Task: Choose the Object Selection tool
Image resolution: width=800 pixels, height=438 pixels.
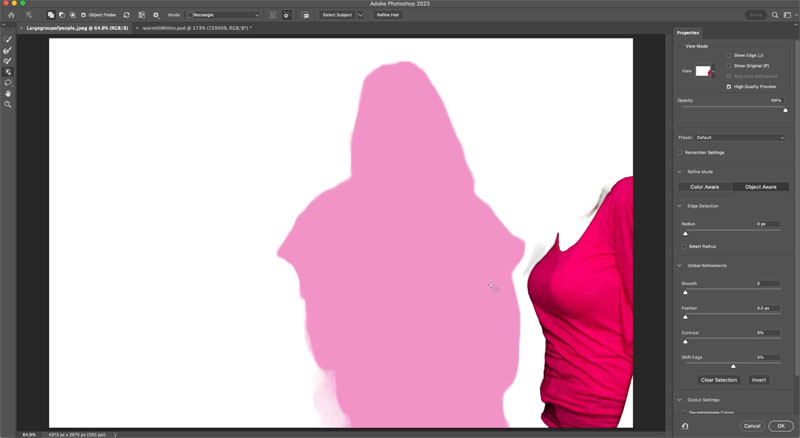Action: pyautogui.click(x=8, y=72)
